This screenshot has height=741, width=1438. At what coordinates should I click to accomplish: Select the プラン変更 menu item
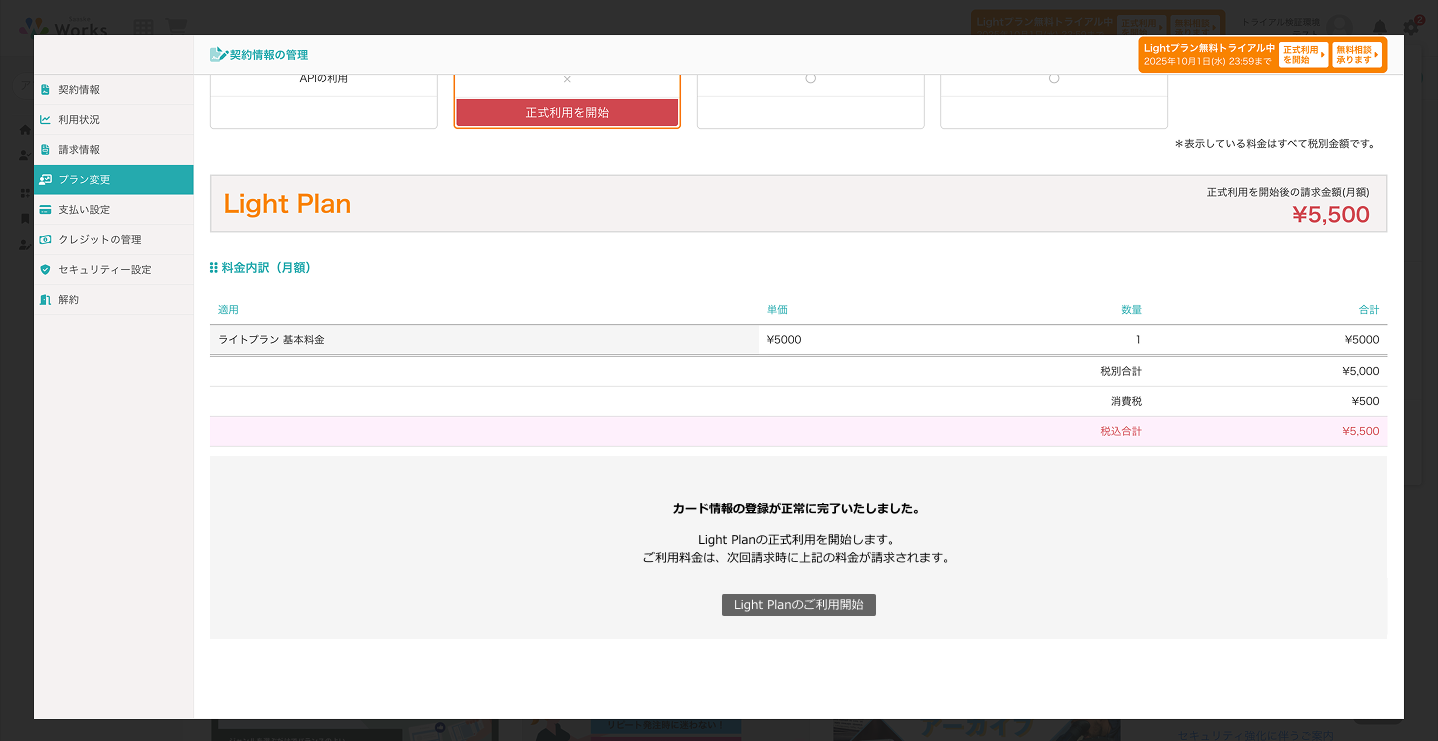[x=113, y=180]
